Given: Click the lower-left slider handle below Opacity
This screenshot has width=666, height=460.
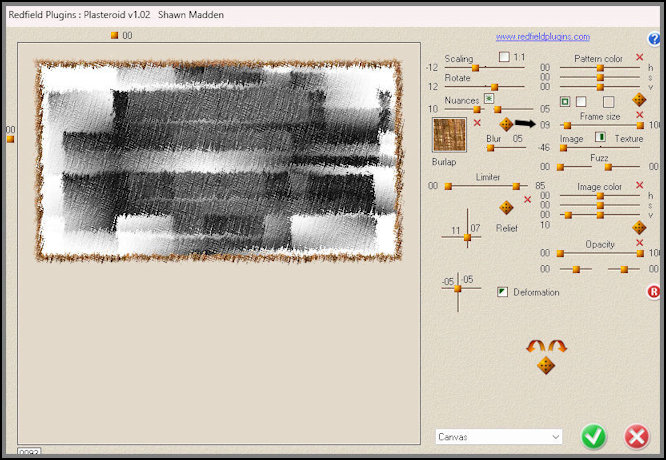Looking at the screenshot, I should pos(576,269).
